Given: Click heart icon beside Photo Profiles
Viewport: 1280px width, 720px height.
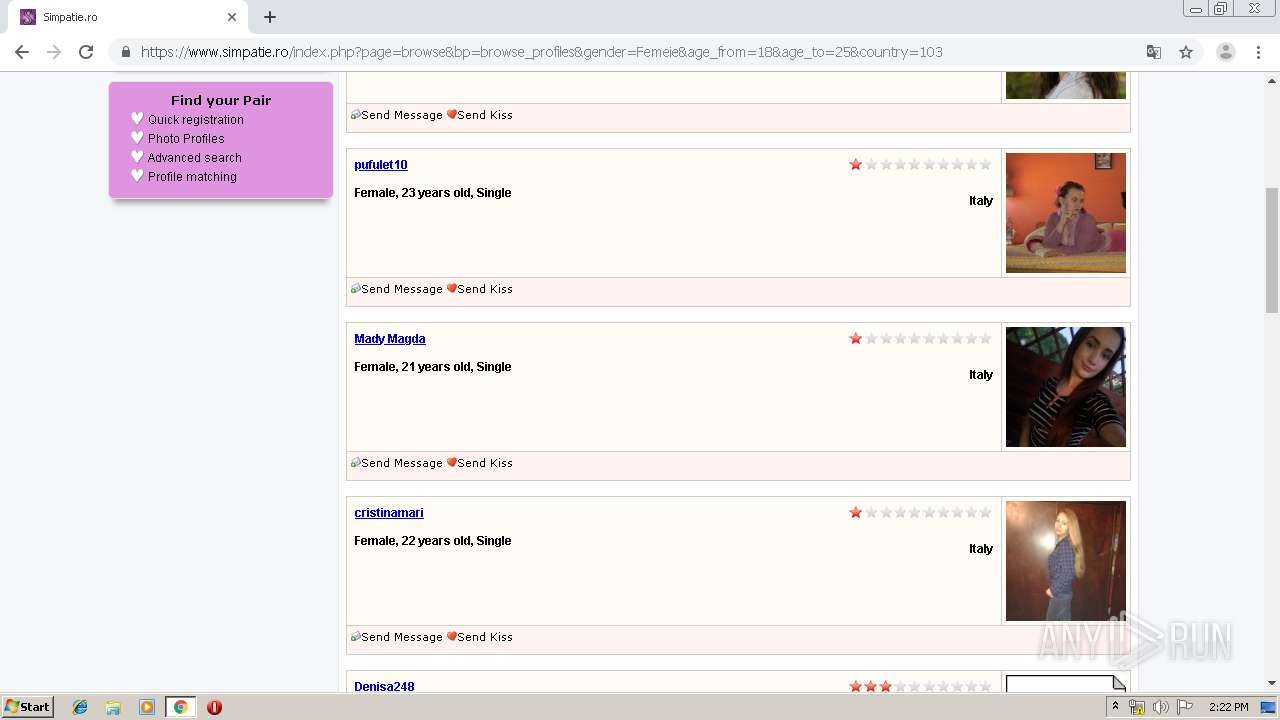Looking at the screenshot, I should (x=138, y=138).
